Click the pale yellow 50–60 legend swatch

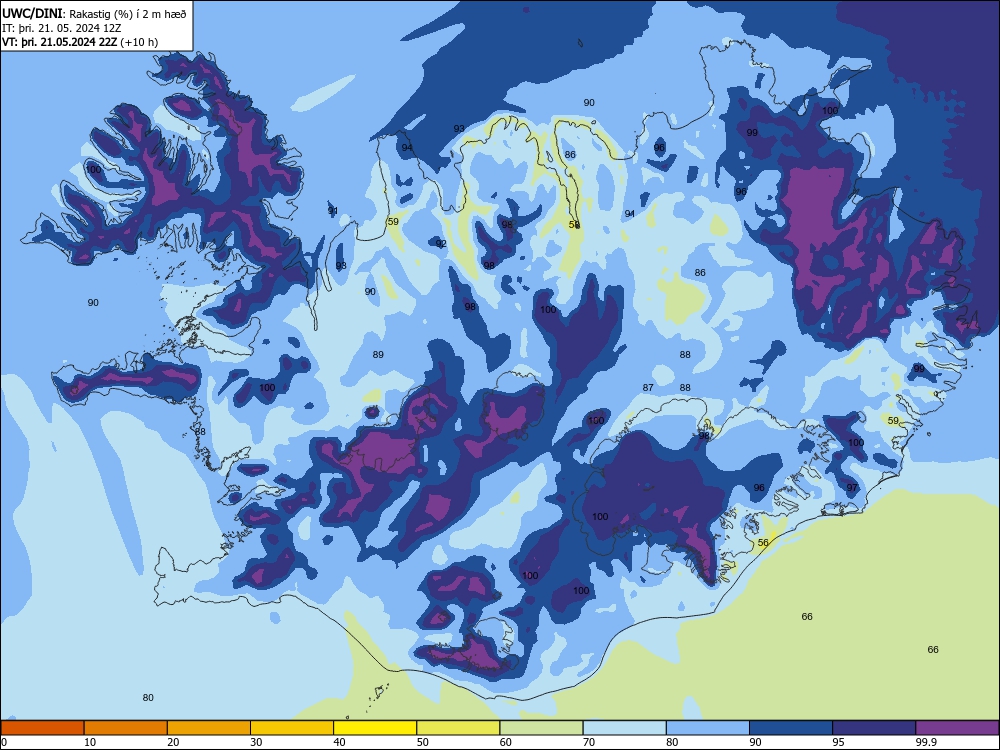458,728
